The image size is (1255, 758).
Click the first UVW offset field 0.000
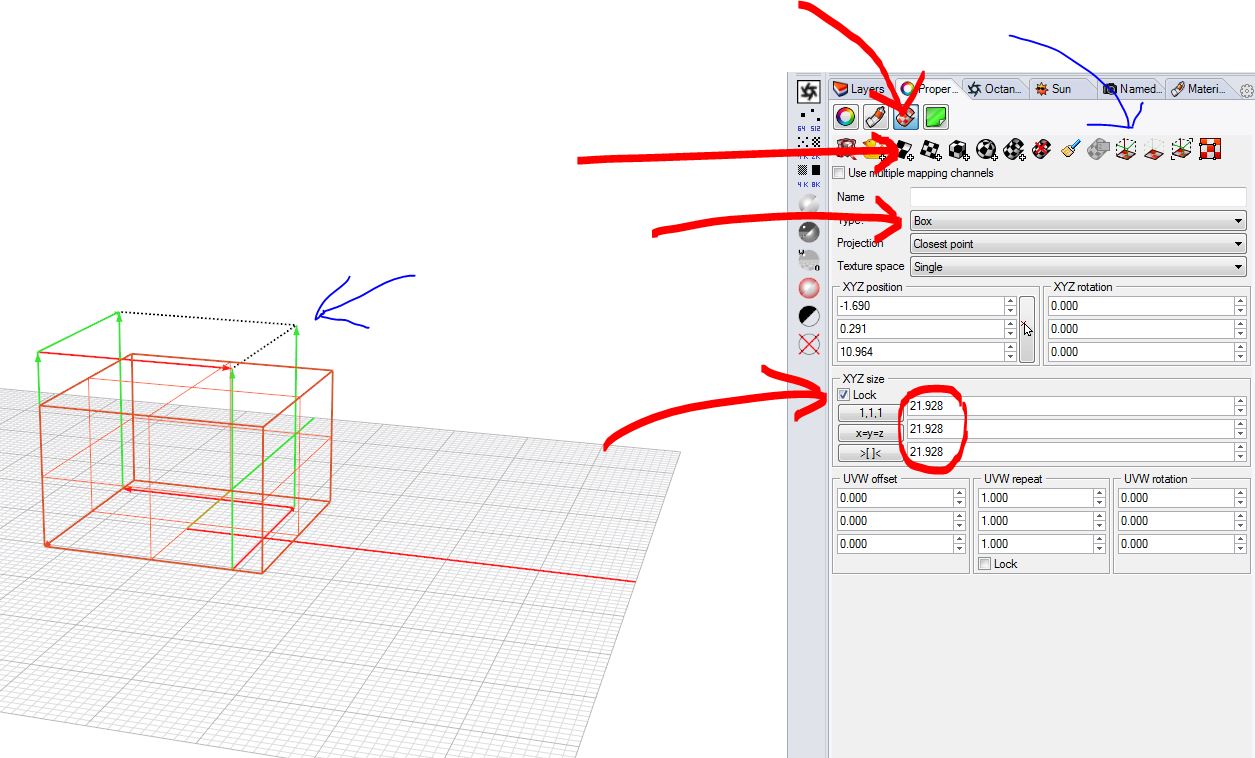[893, 498]
